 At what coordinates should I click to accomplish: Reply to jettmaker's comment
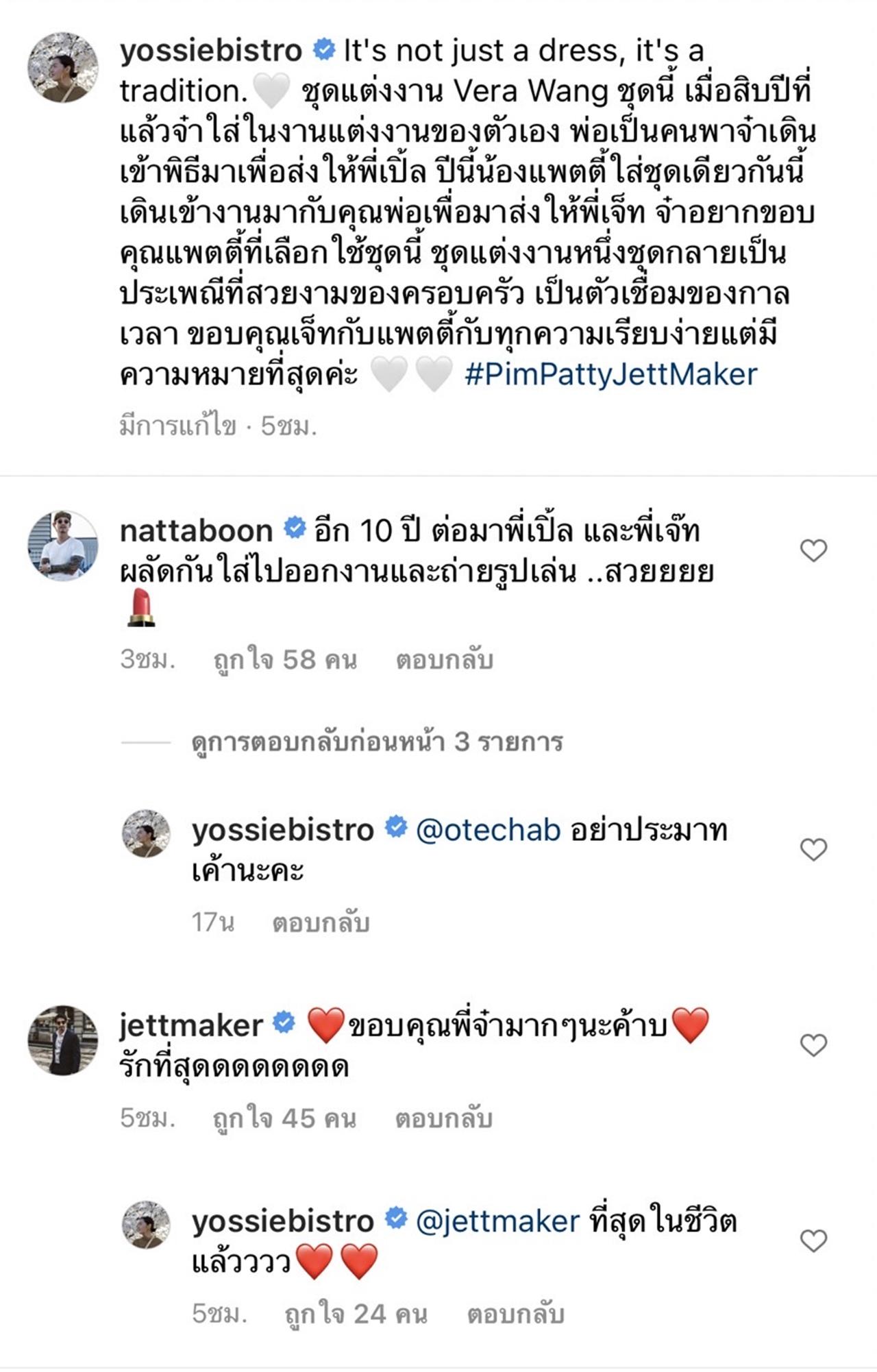[444, 1118]
